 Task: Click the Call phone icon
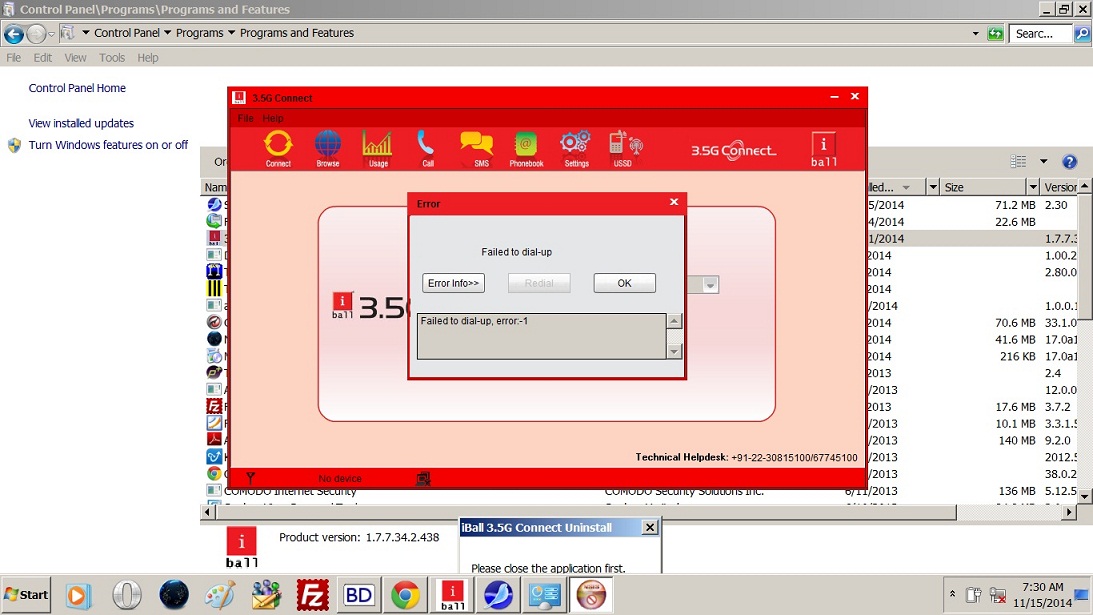pyautogui.click(x=427, y=146)
